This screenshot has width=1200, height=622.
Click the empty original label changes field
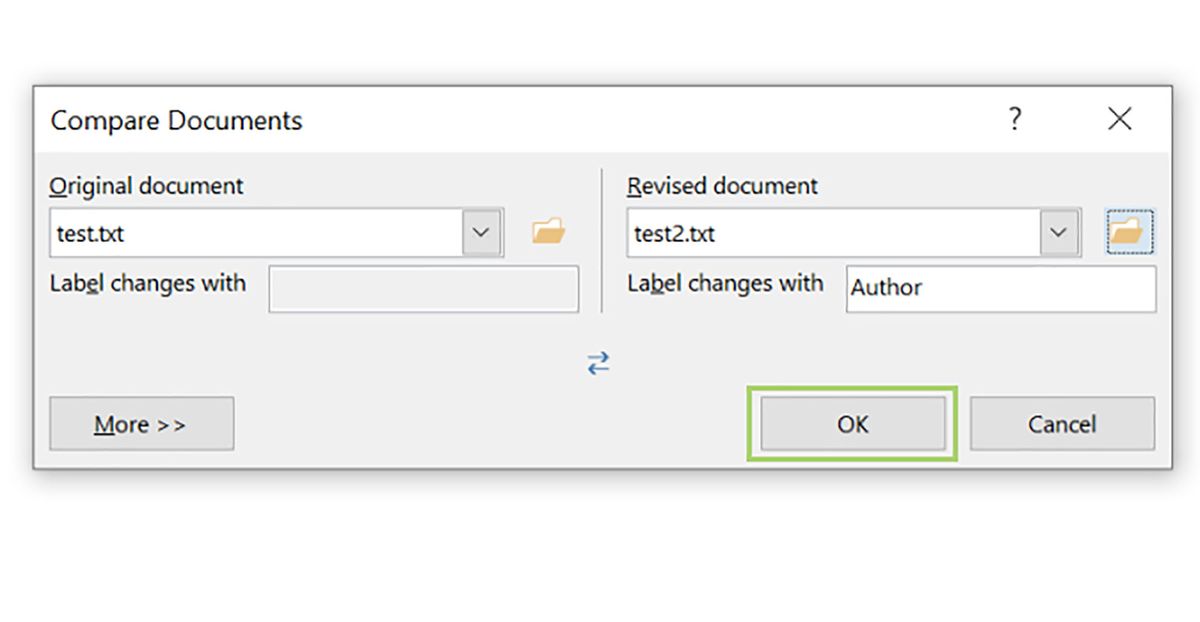pos(423,289)
